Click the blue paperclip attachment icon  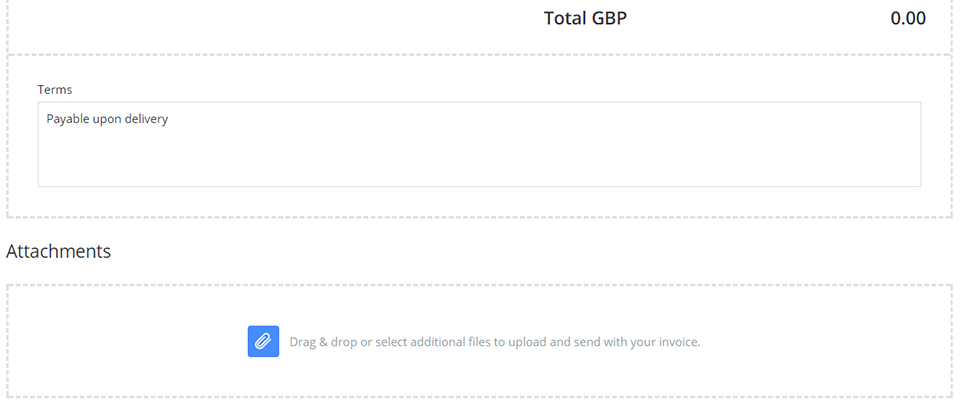point(263,341)
